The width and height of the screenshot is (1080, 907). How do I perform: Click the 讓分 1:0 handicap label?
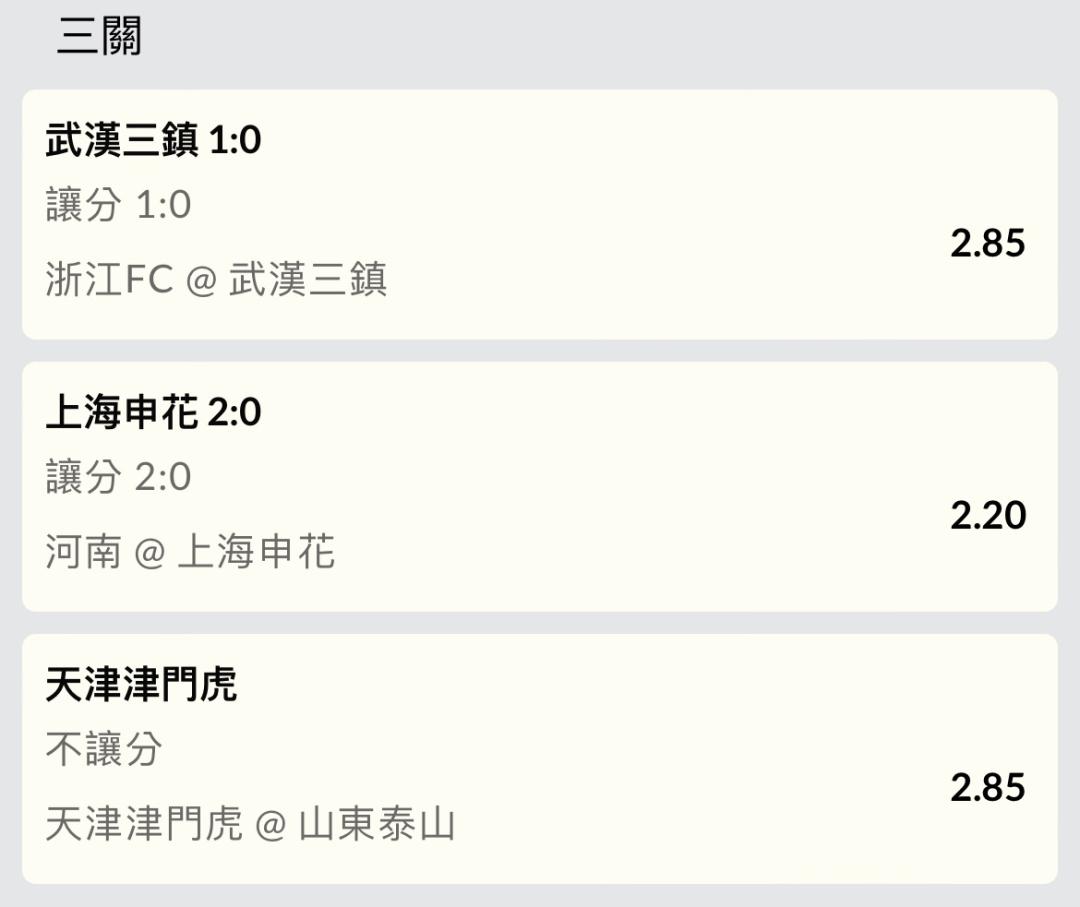[x=118, y=205]
